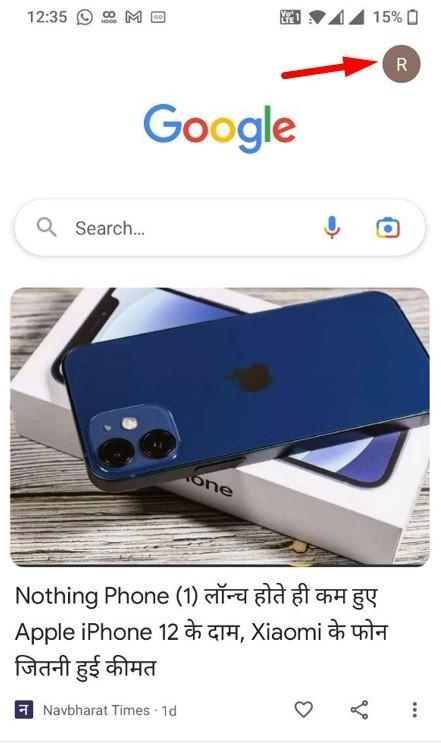Share the iPhone 12 news article
The image size is (441, 750).
360,709
